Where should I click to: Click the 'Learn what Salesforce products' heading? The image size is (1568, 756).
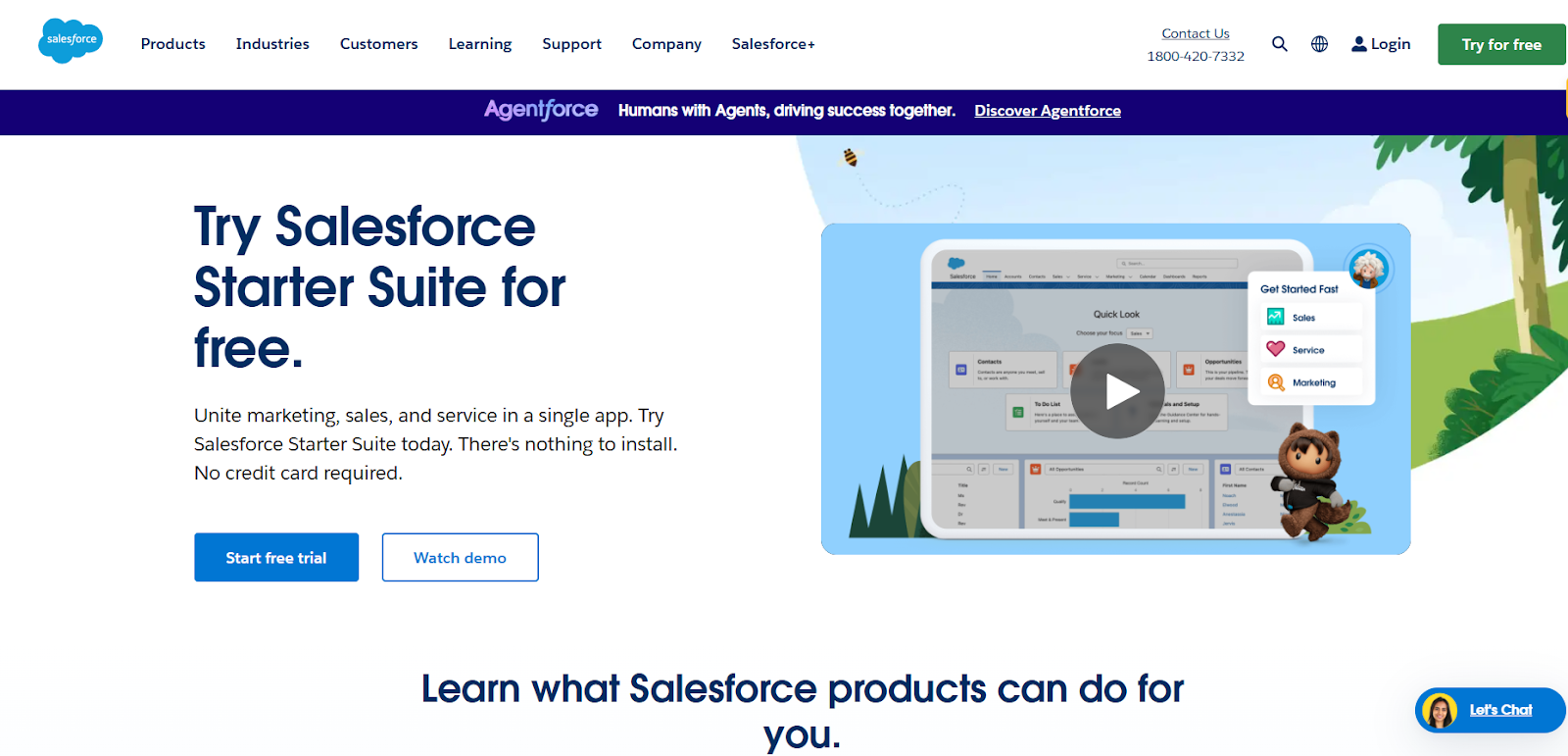point(803,711)
